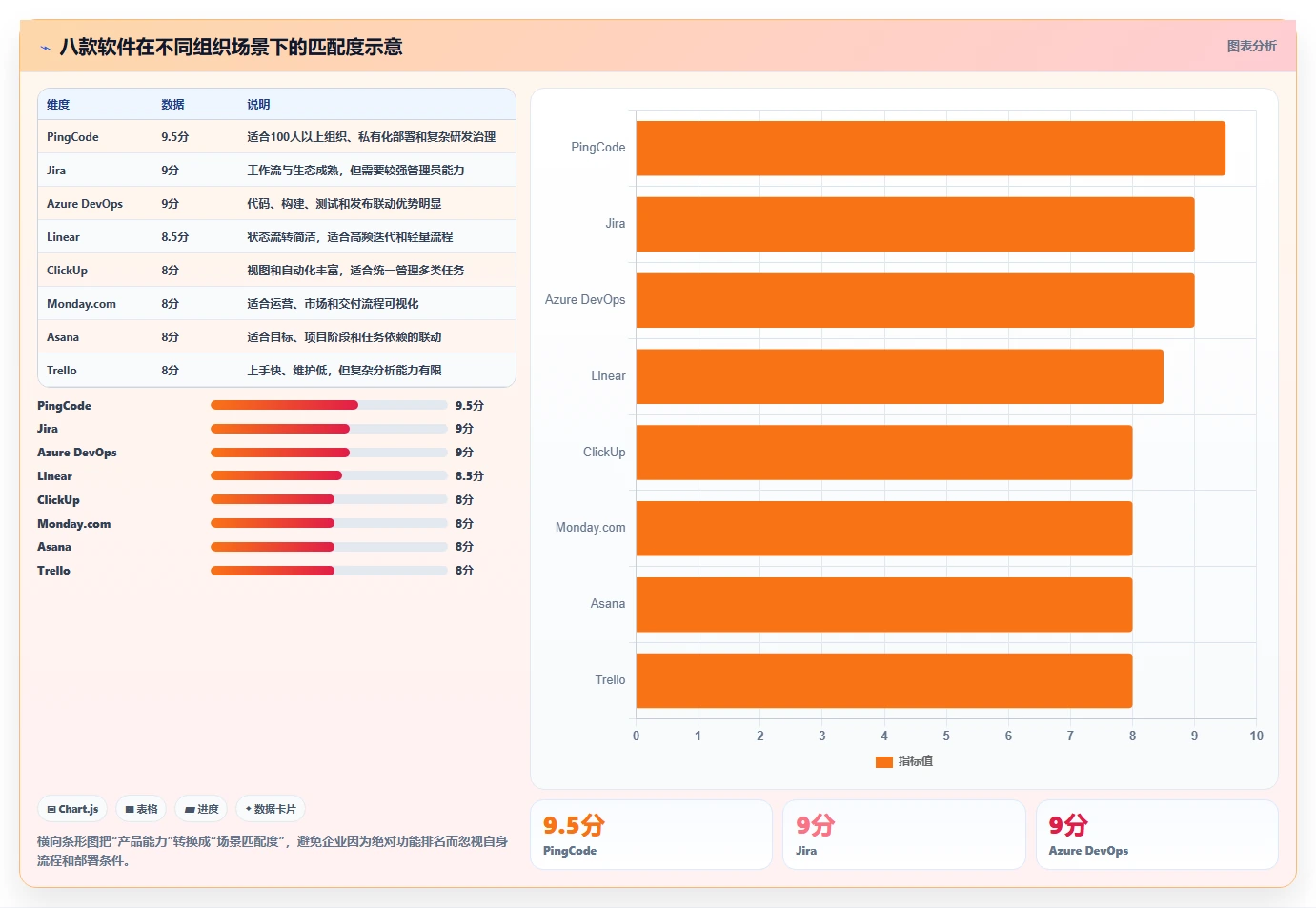Select the 9.5分 PingCode stat card
Image resolution: width=1316 pixels, height=908 pixels.
[651, 835]
